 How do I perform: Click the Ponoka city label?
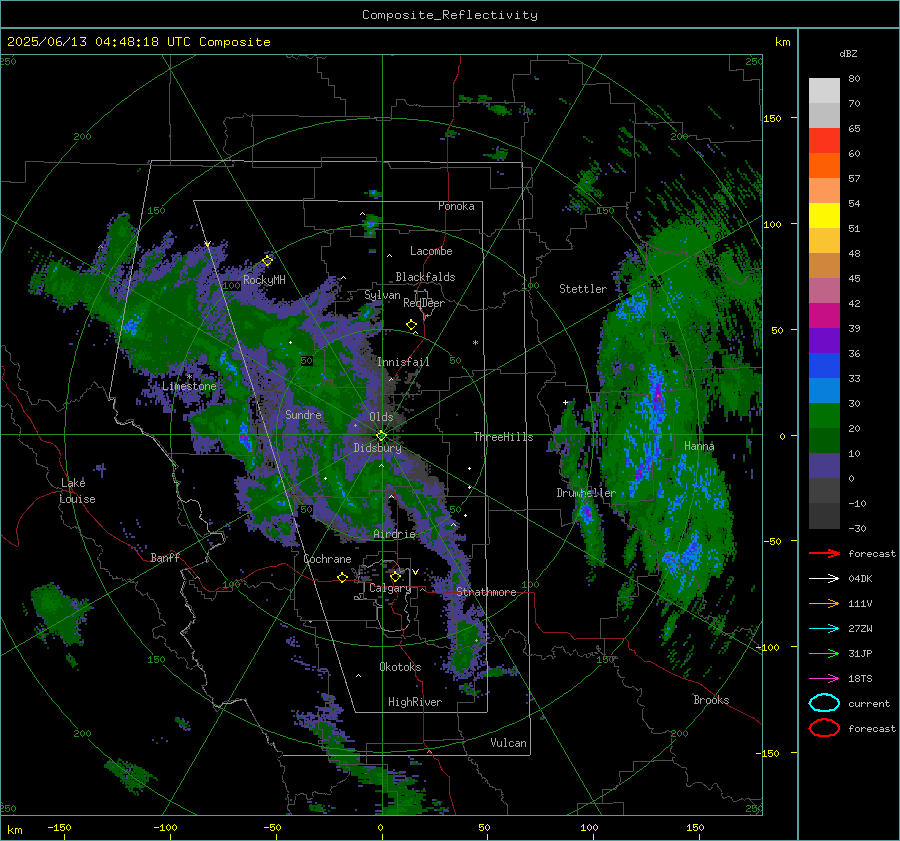[456, 206]
